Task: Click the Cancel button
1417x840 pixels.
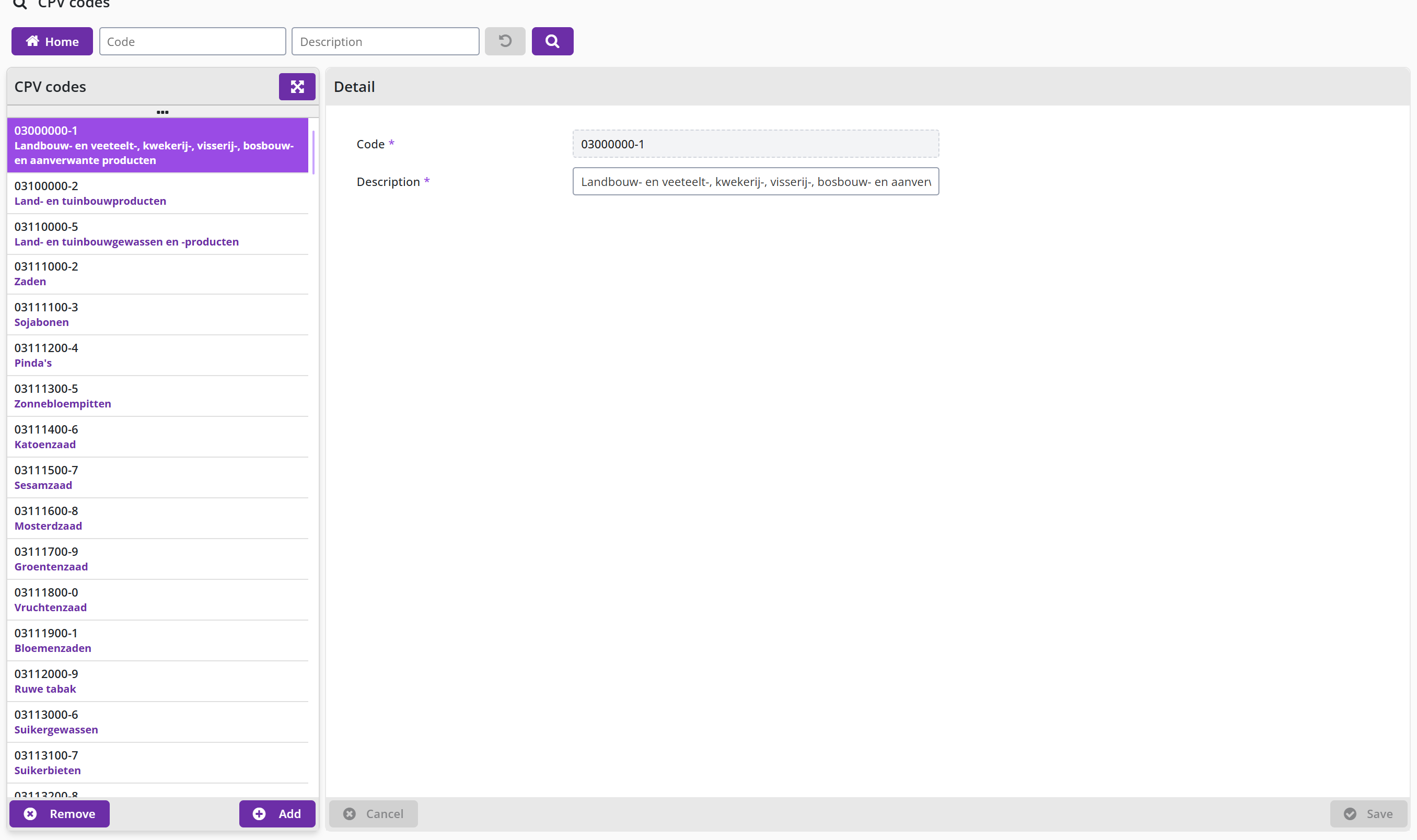Action: pyautogui.click(x=374, y=814)
